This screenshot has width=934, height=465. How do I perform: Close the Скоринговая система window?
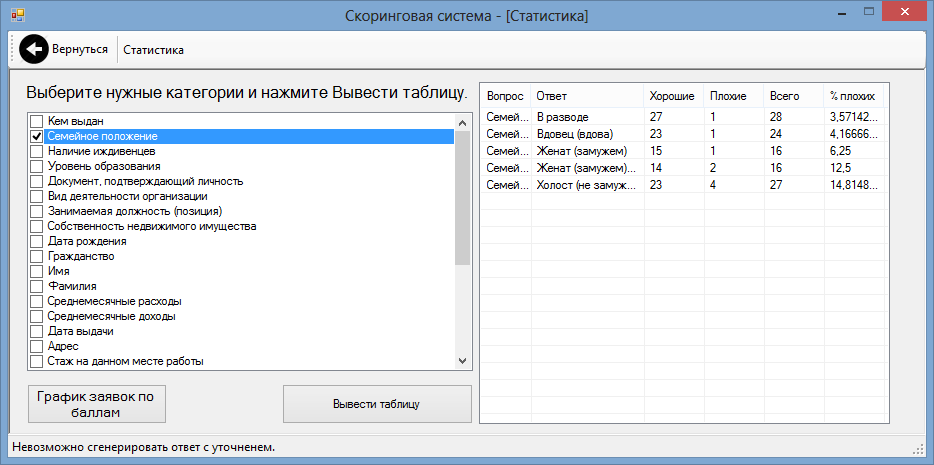[905, 11]
